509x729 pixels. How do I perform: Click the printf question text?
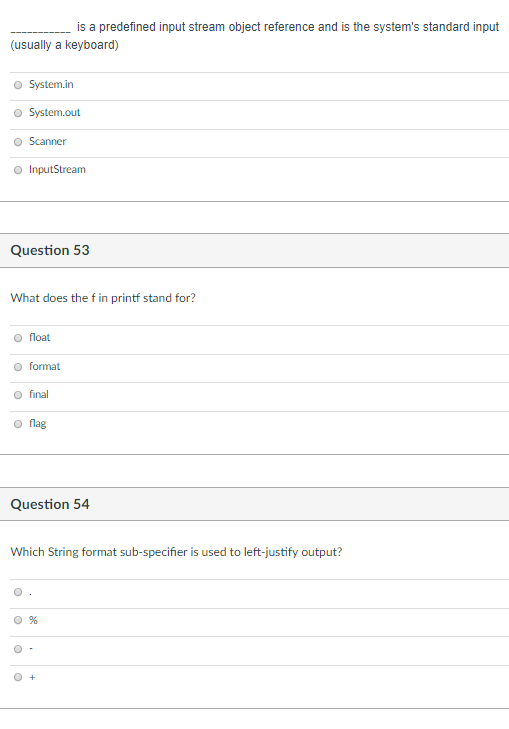coord(103,298)
